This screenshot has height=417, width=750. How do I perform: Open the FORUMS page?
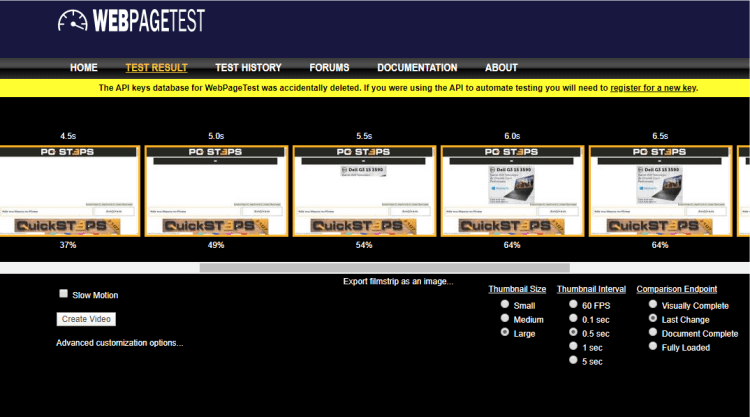pos(329,68)
